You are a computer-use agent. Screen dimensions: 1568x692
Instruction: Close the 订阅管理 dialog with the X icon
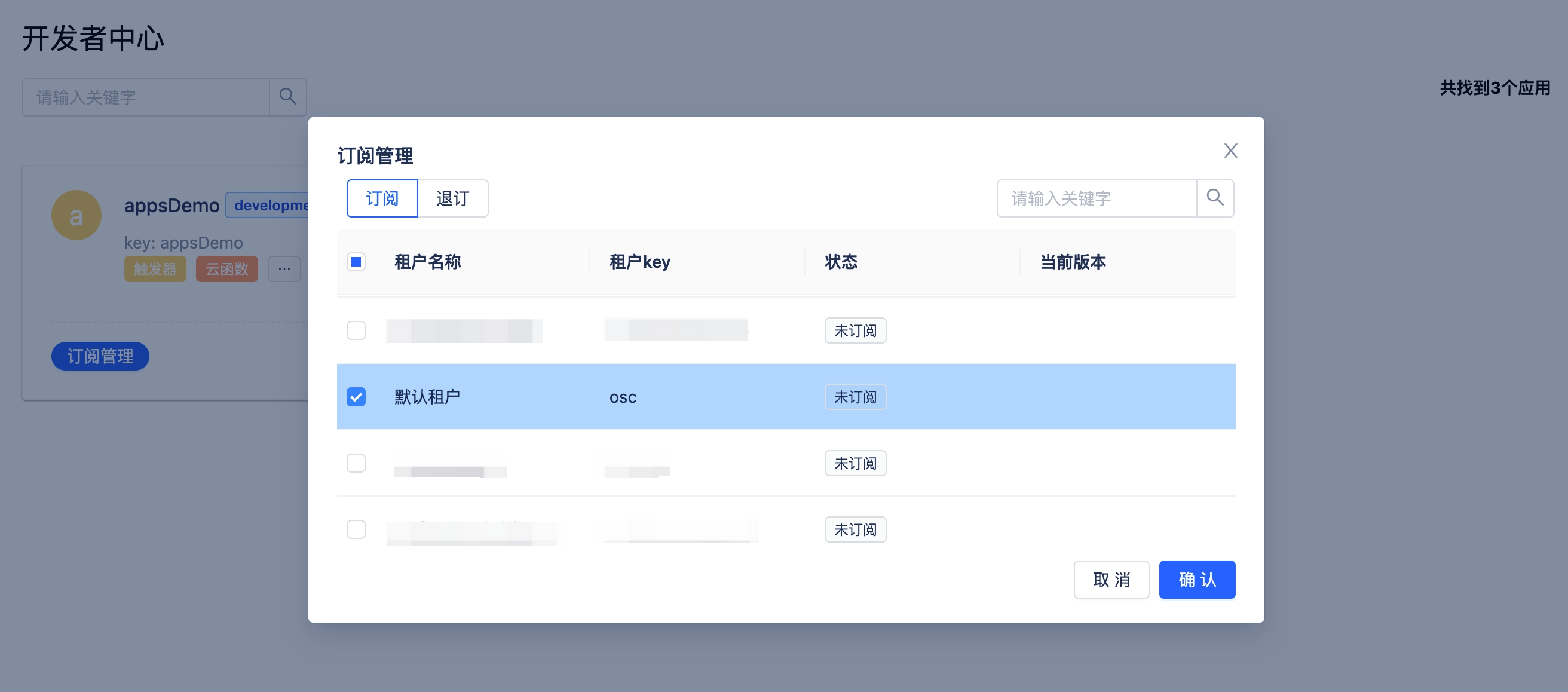1231,151
